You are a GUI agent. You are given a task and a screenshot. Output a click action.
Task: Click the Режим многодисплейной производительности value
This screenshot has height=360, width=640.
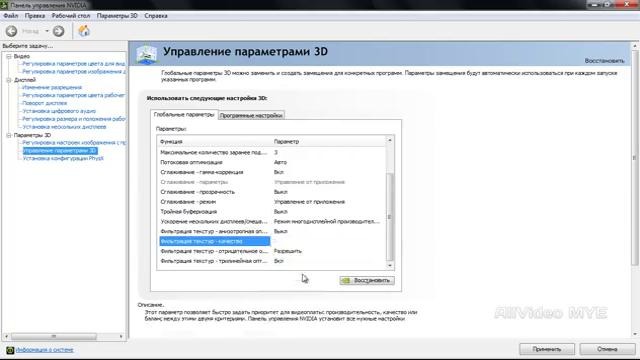(x=327, y=222)
